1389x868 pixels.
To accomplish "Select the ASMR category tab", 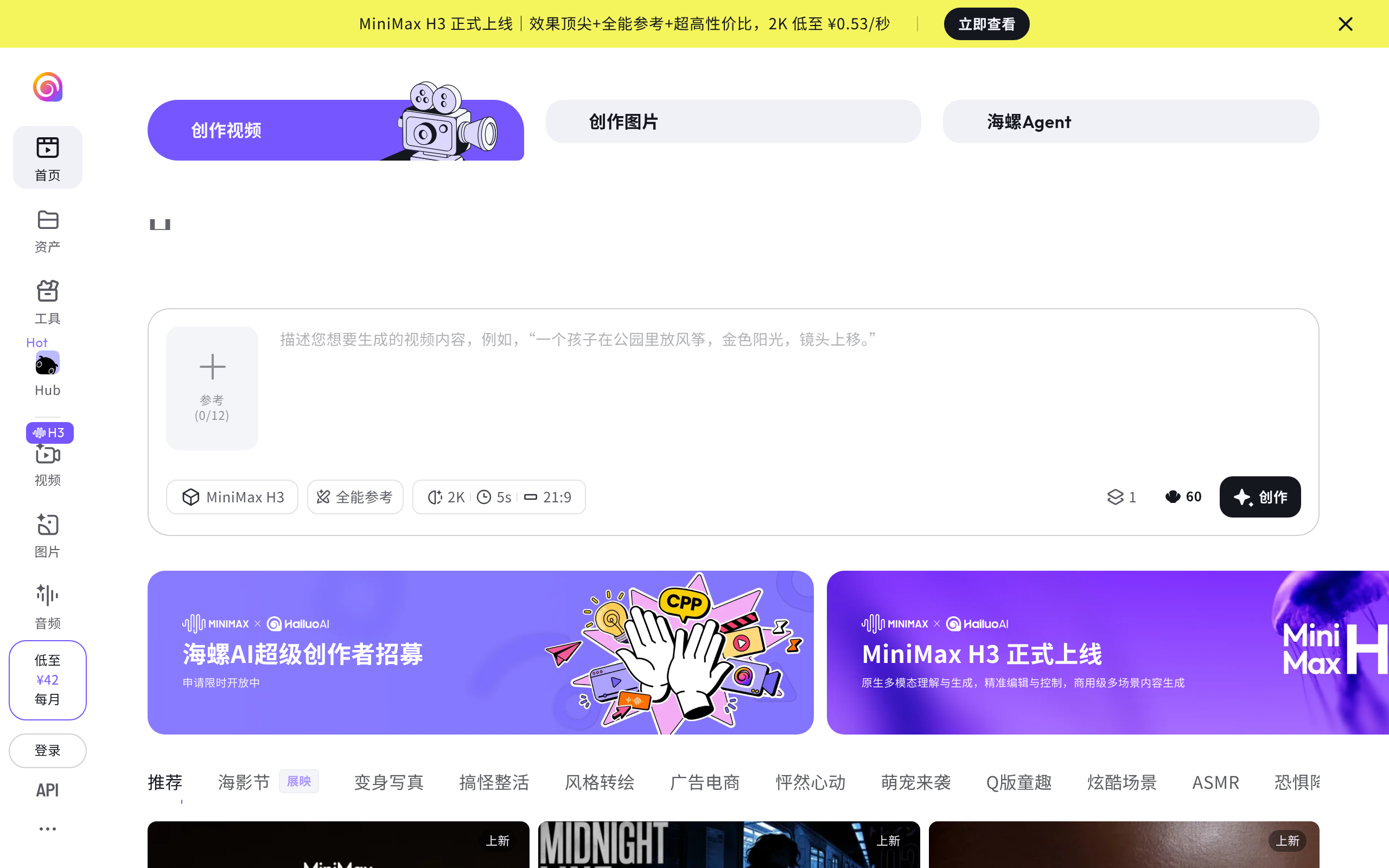I will click(1216, 782).
